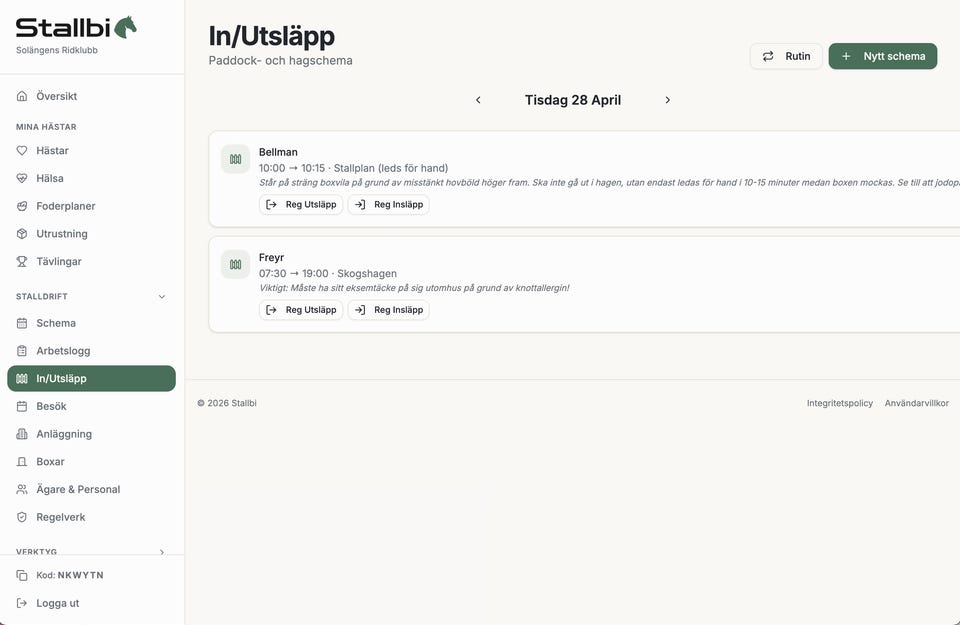The height and width of the screenshot is (625, 960).
Task: Open the Översikt menu item
Action: (x=91, y=96)
